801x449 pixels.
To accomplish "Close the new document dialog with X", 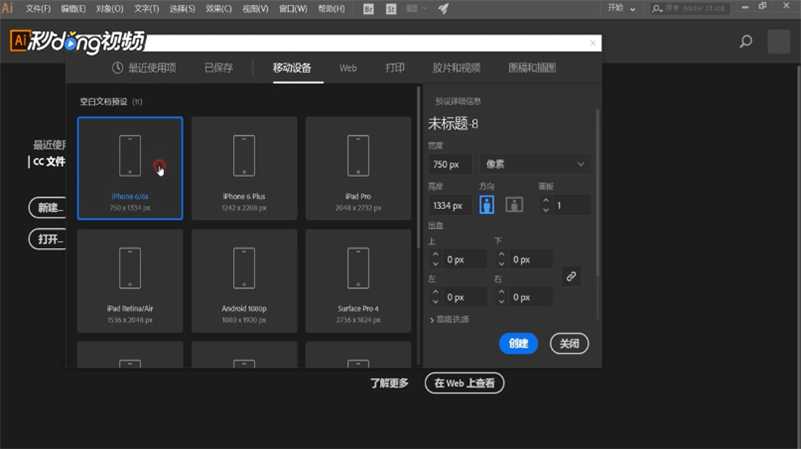I will [x=593, y=43].
